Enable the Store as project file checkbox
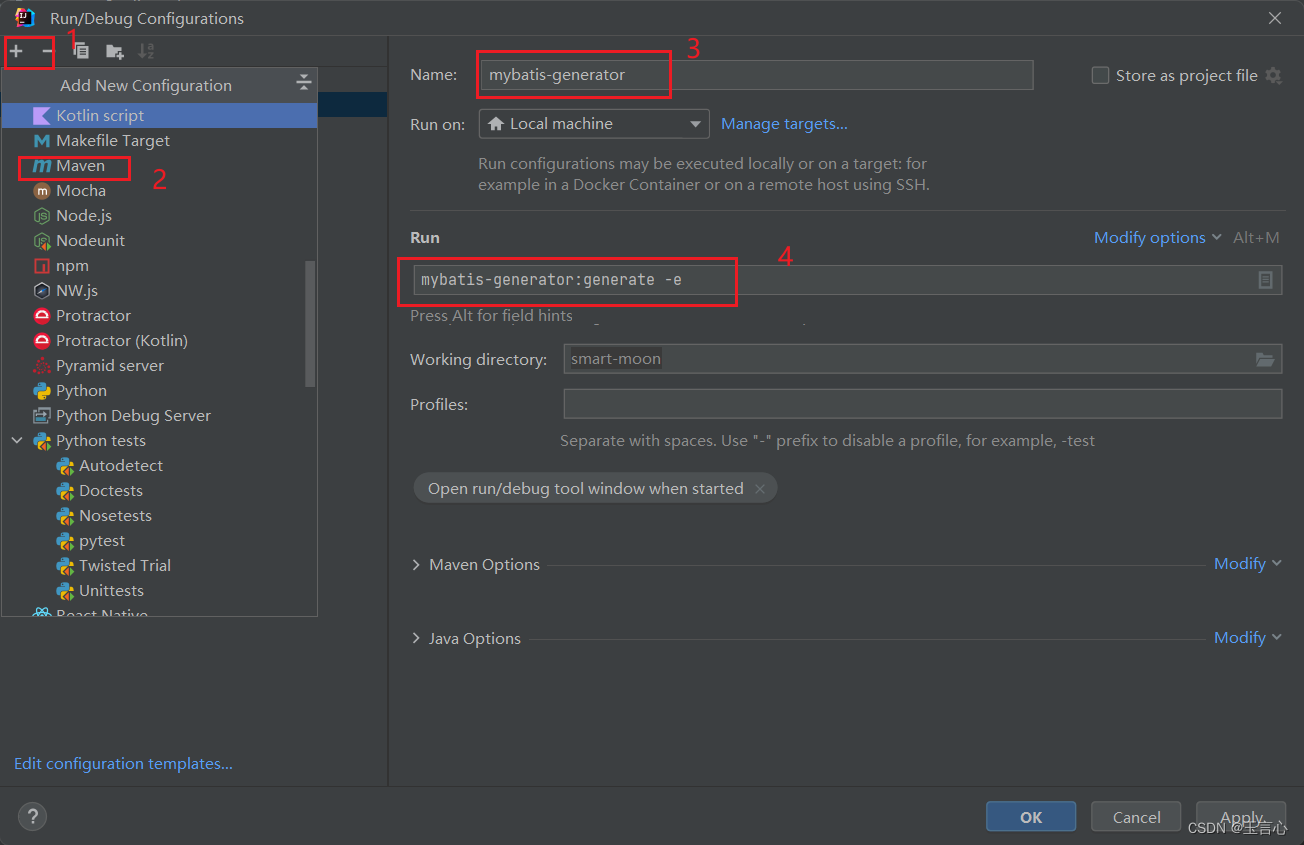1304x845 pixels. coord(1100,75)
